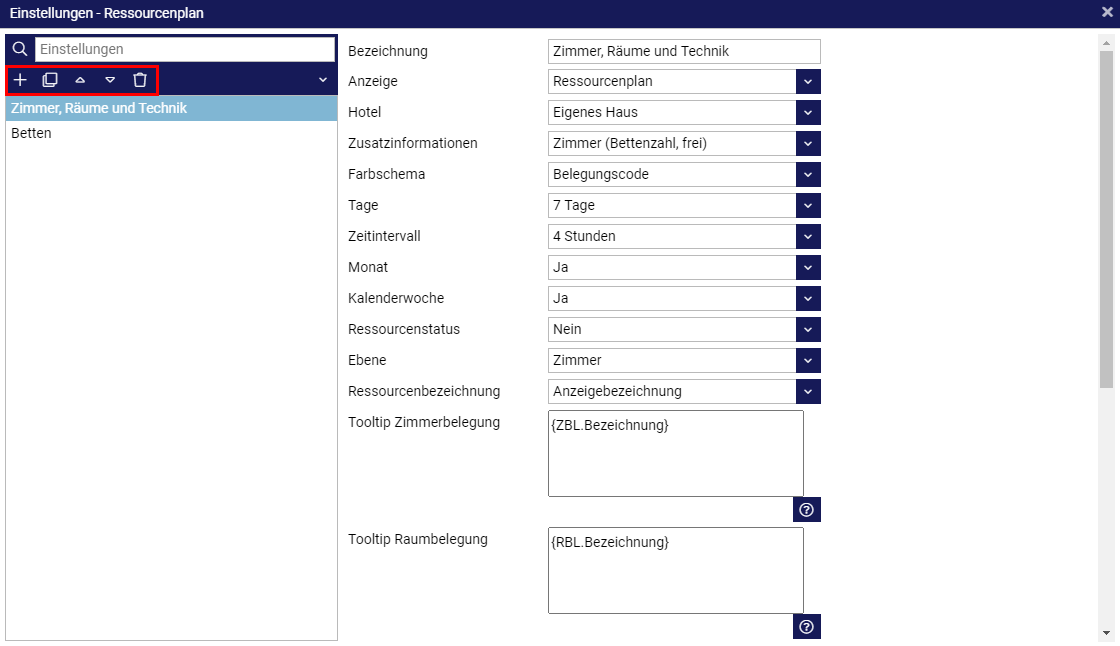Move selected setting down with arrow icon

(110, 80)
